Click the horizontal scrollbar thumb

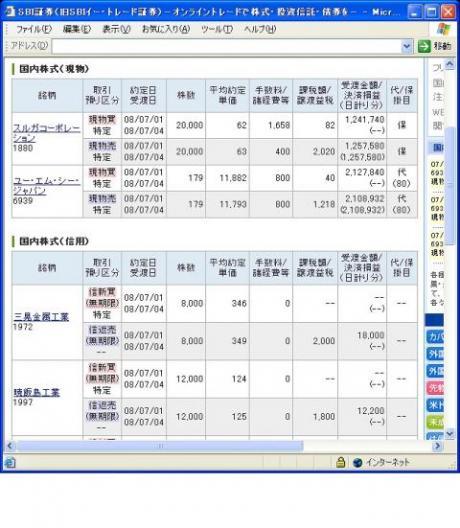[160, 446]
